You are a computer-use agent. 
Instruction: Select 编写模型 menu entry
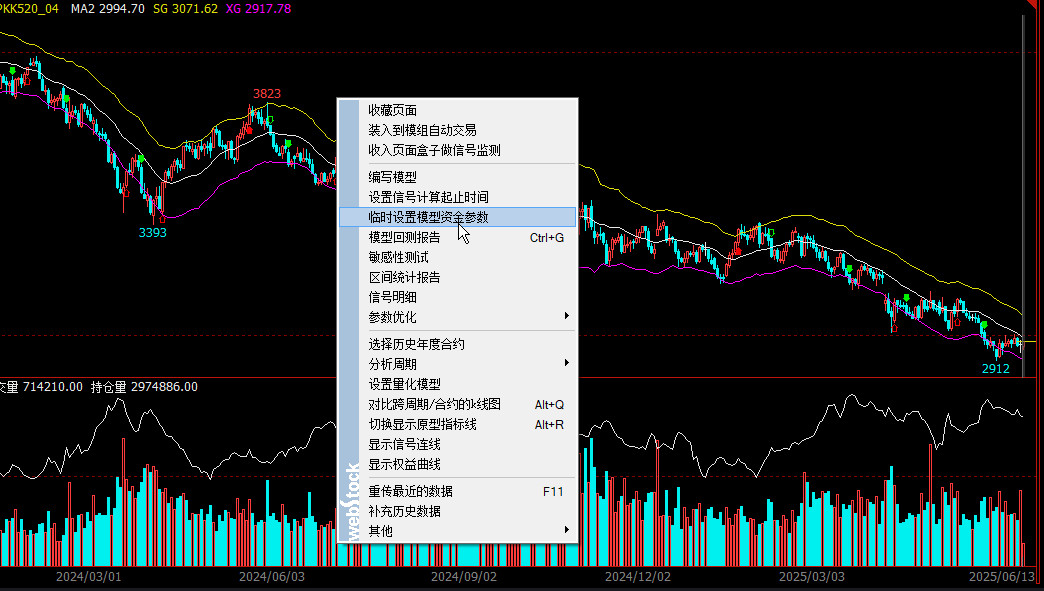click(392, 177)
